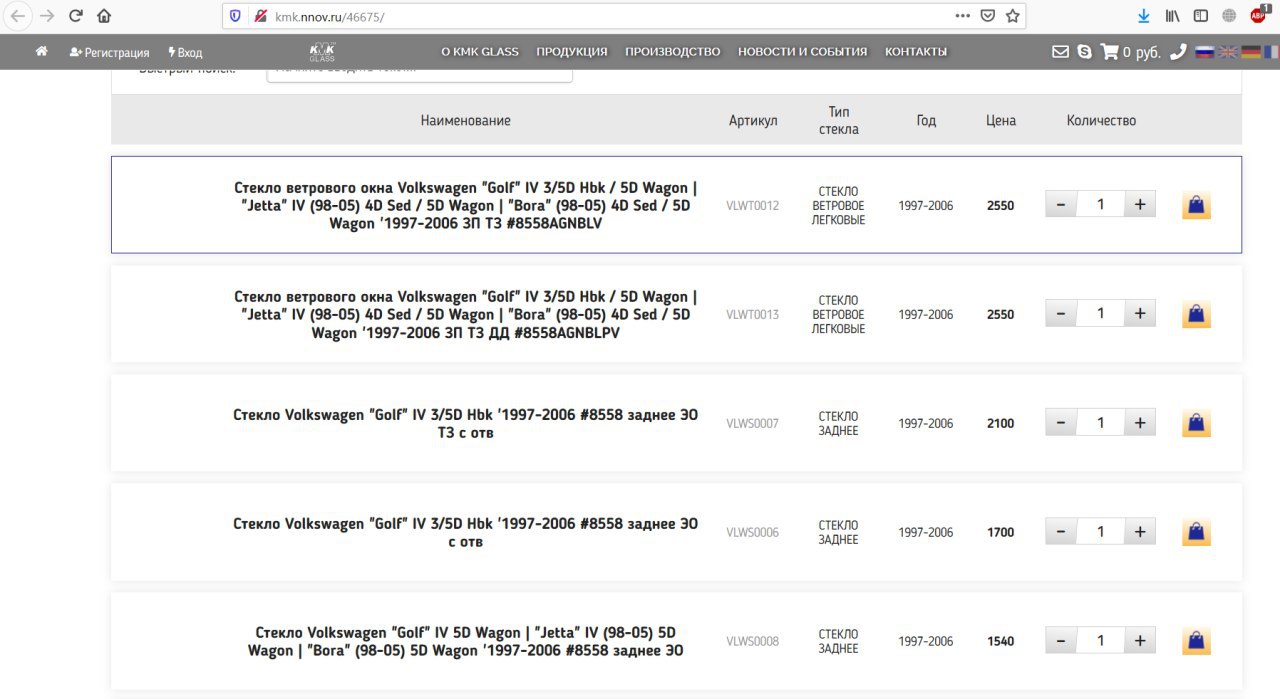Image resolution: width=1280 pixels, height=699 pixels.
Task: Open О КМК GLASS menu
Action: point(480,52)
